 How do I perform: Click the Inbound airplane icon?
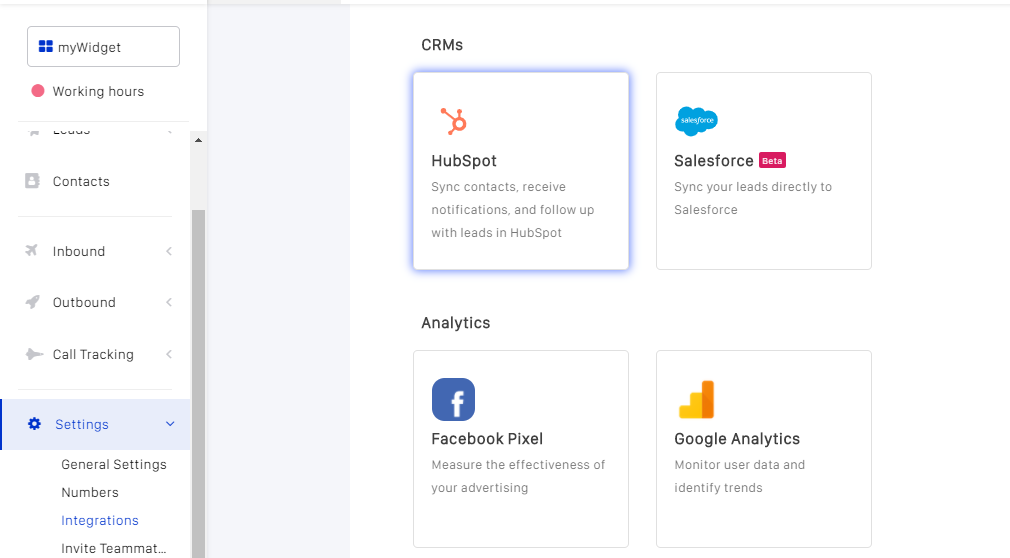pyautogui.click(x=32, y=250)
